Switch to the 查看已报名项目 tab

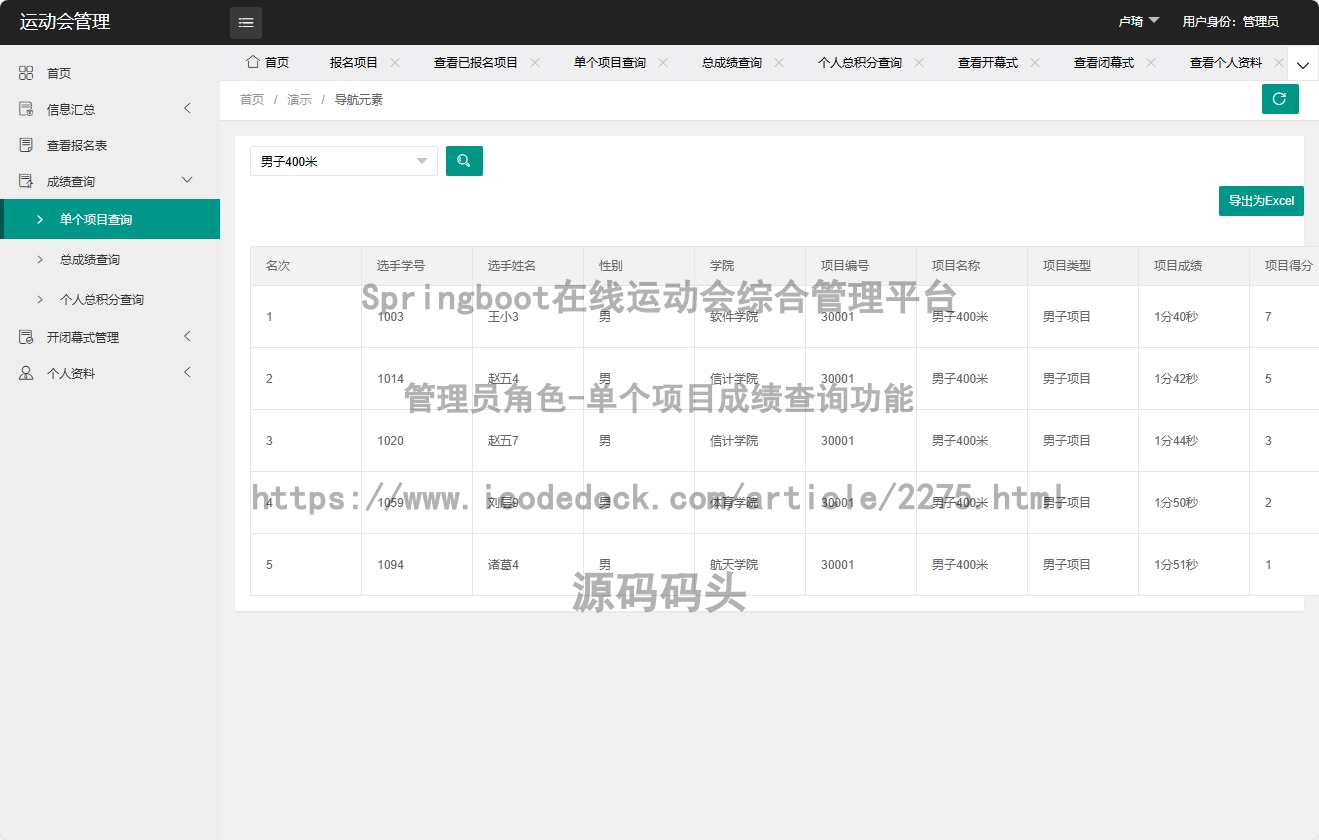click(476, 62)
